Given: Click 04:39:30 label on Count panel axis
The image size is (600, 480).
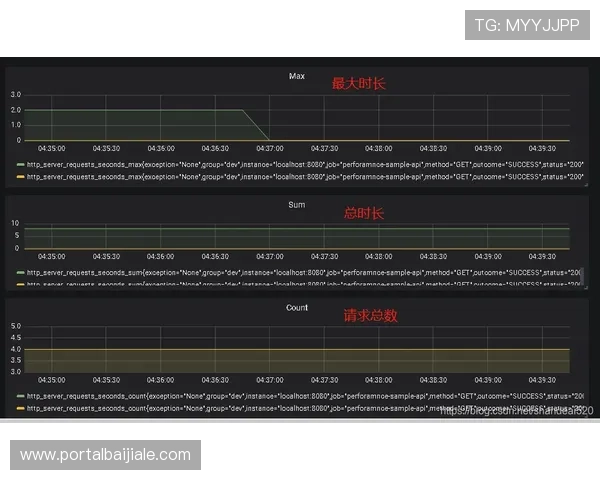Looking at the screenshot, I should point(542,380).
